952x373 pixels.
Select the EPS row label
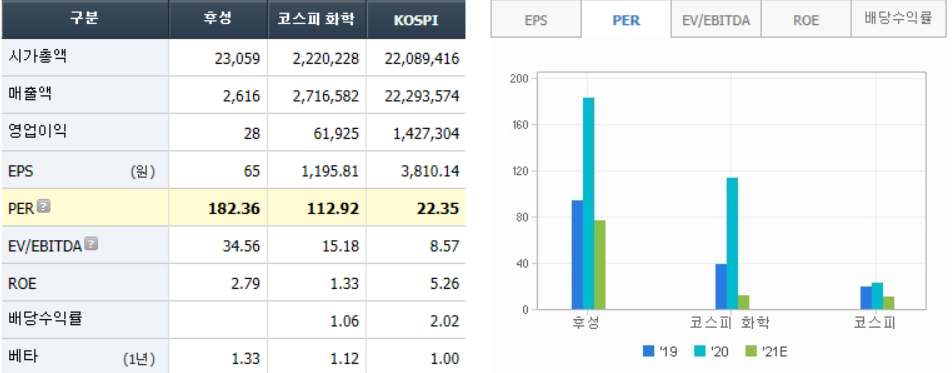click(x=21, y=171)
